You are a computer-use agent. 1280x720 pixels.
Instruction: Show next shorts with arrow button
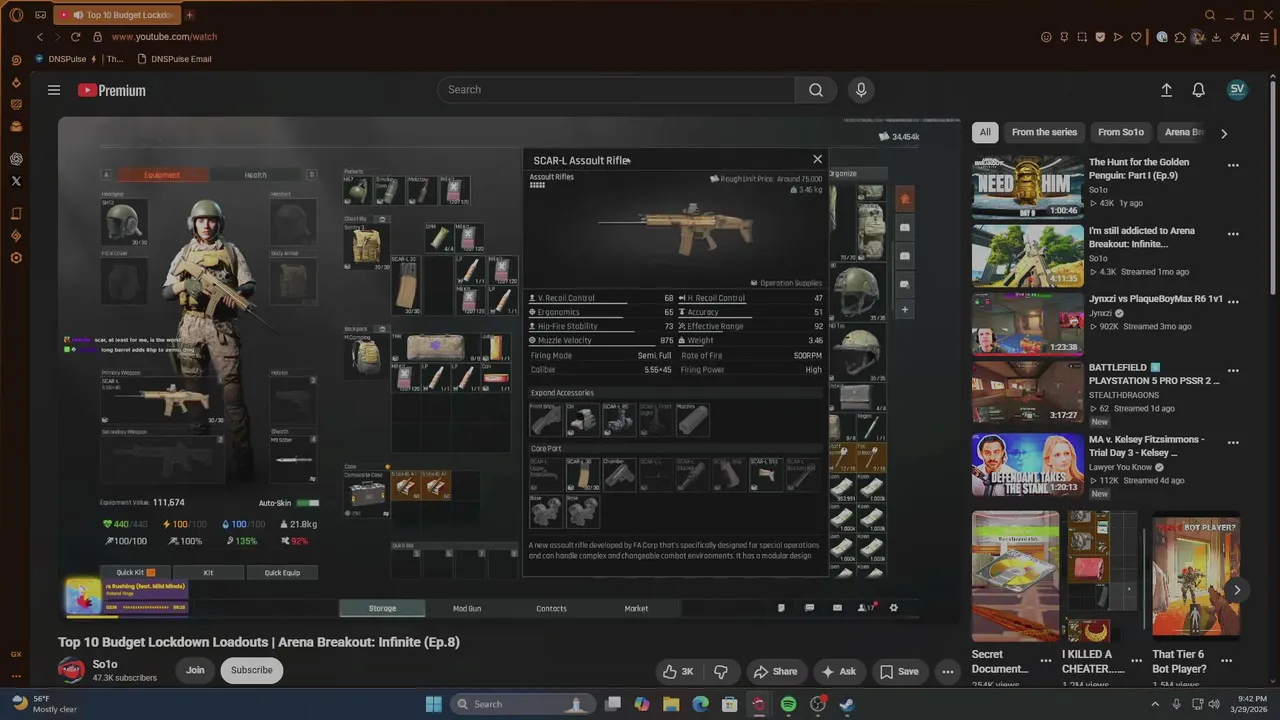(1237, 590)
